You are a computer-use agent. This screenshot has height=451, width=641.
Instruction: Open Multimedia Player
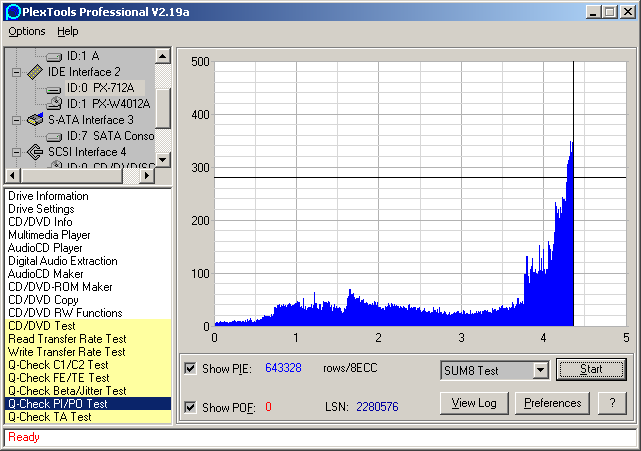pyautogui.click(x=88, y=235)
